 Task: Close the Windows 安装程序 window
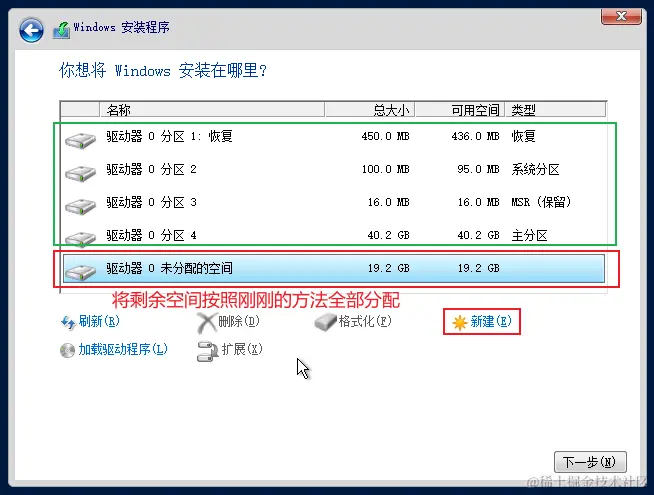tap(621, 16)
